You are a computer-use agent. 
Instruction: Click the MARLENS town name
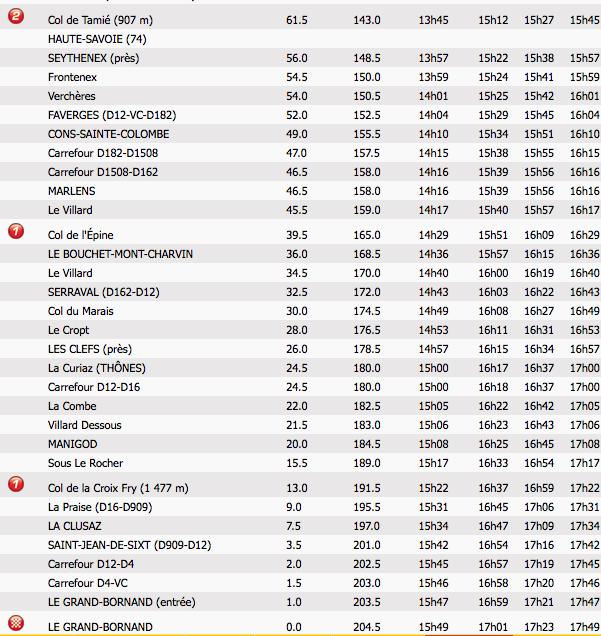73,191
